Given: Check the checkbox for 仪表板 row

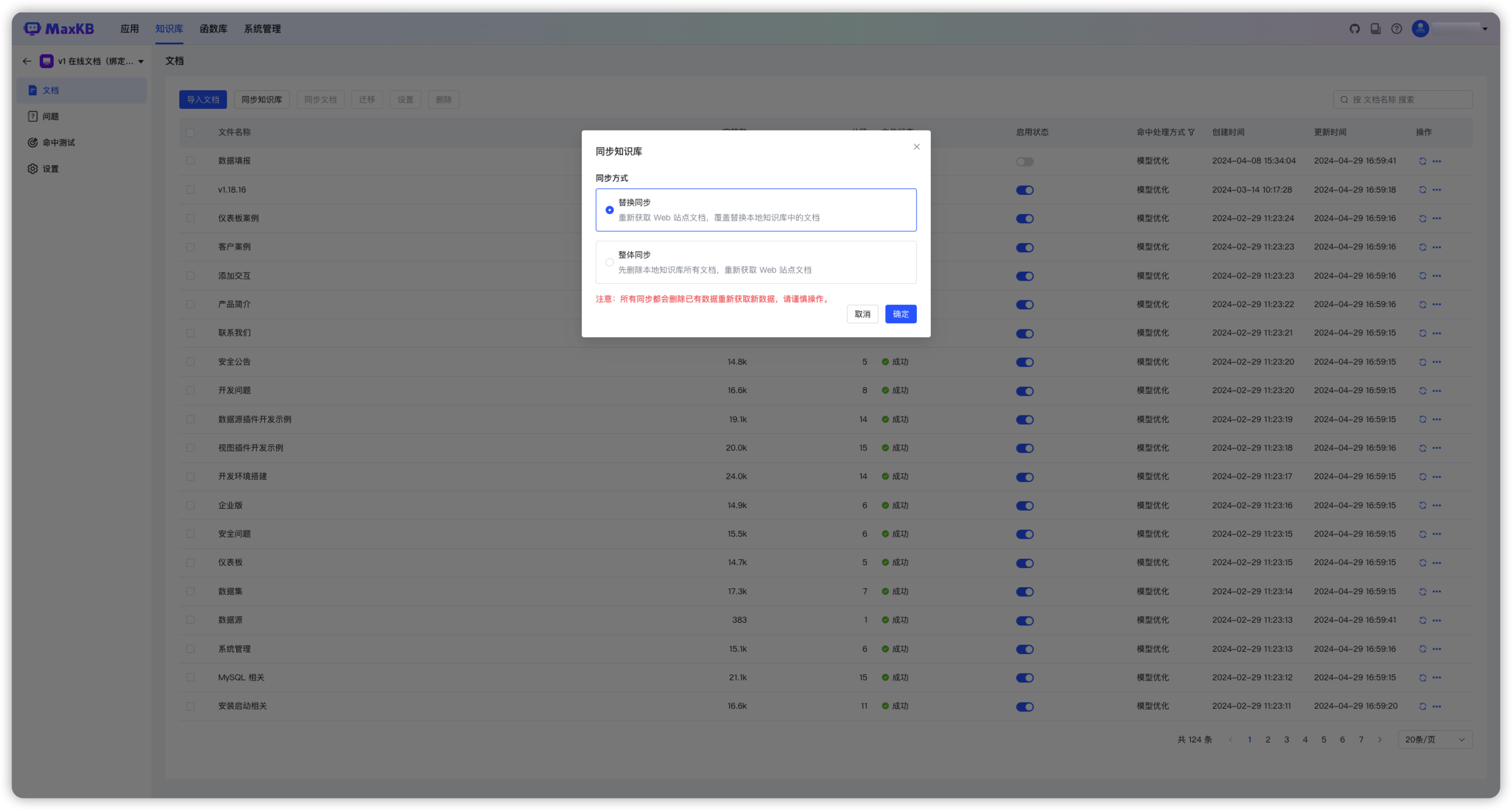Looking at the screenshot, I should point(190,562).
